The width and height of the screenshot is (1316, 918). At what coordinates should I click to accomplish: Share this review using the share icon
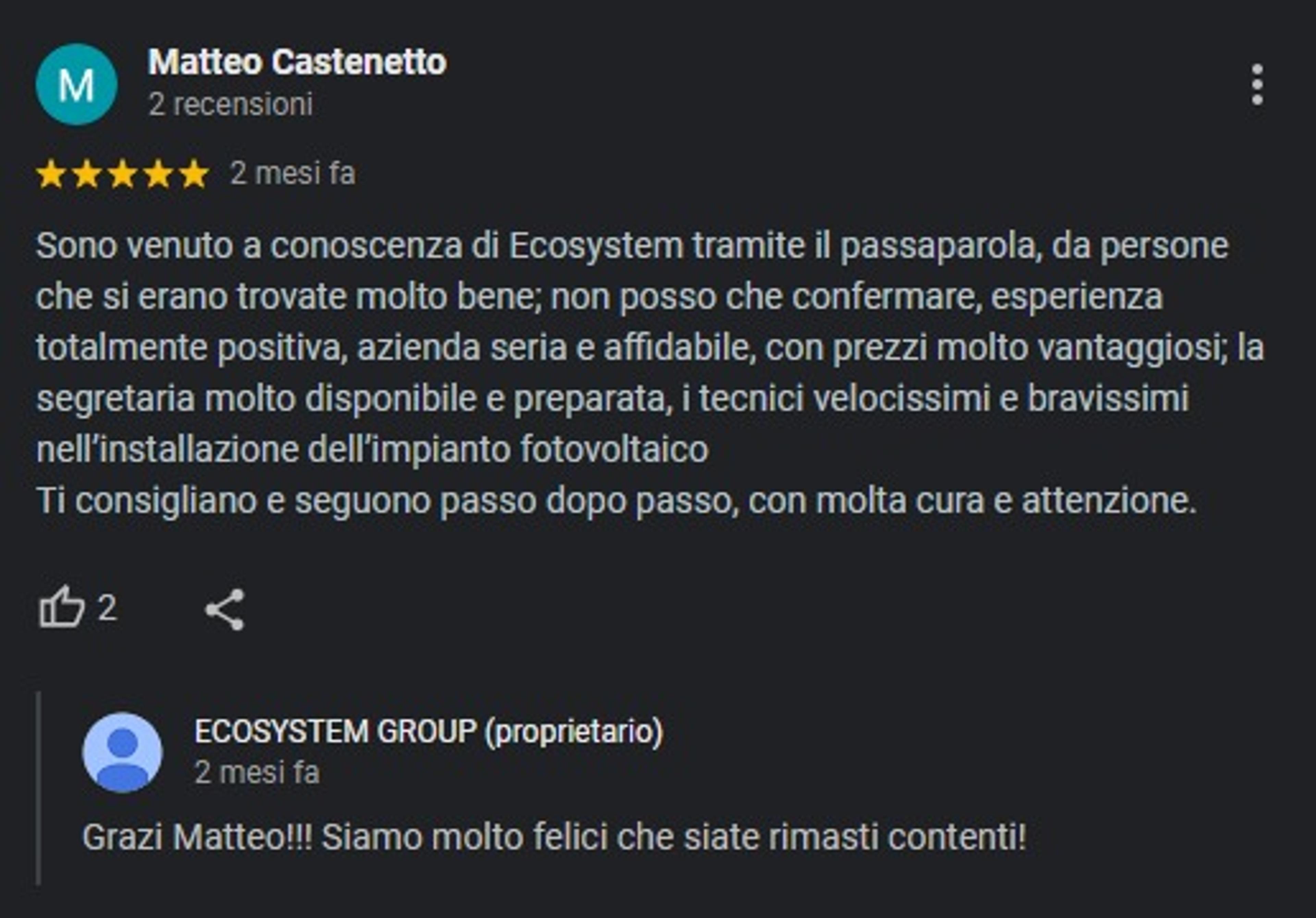225,609
